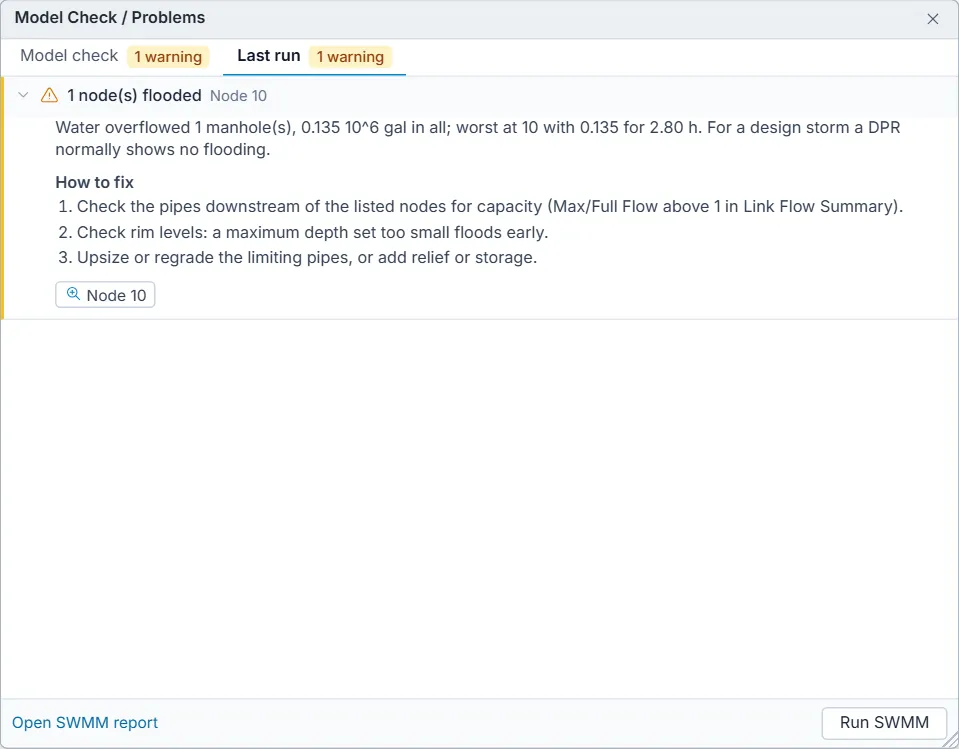The image size is (959, 749).
Task: Open SWMM report link
Action: (85, 722)
